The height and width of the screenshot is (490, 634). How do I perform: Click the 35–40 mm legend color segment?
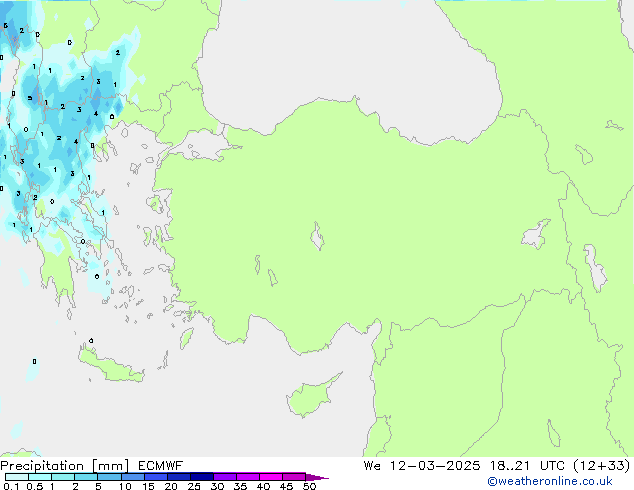pyautogui.click(x=247, y=477)
